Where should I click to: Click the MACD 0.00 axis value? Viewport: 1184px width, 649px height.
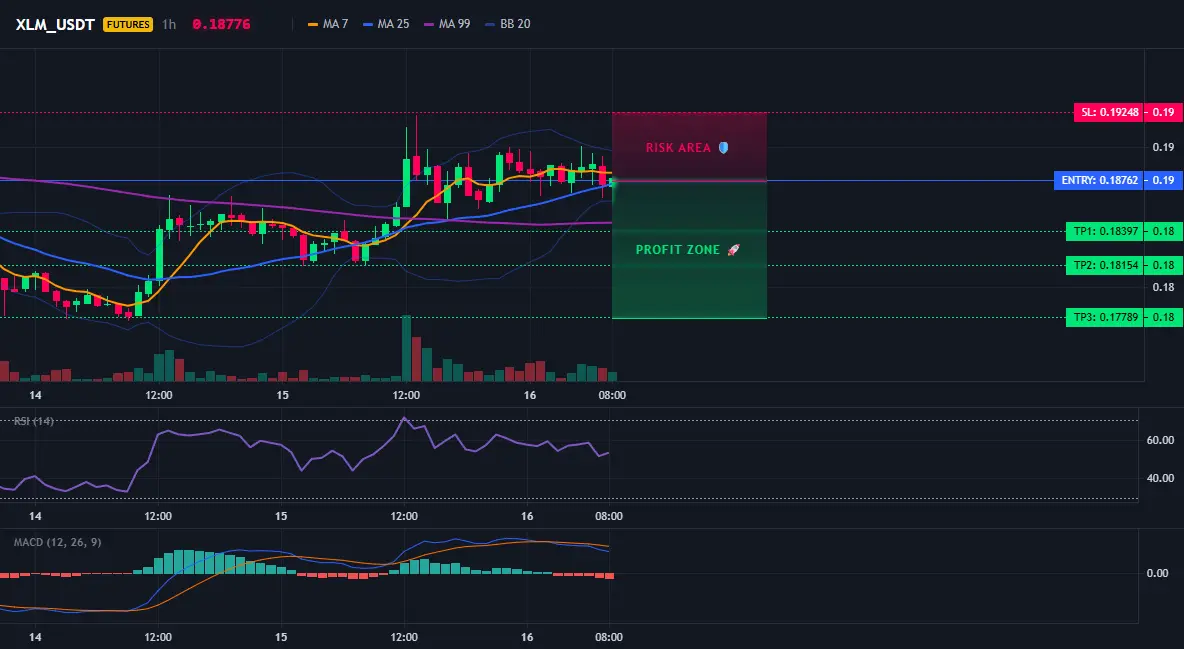click(1158, 573)
